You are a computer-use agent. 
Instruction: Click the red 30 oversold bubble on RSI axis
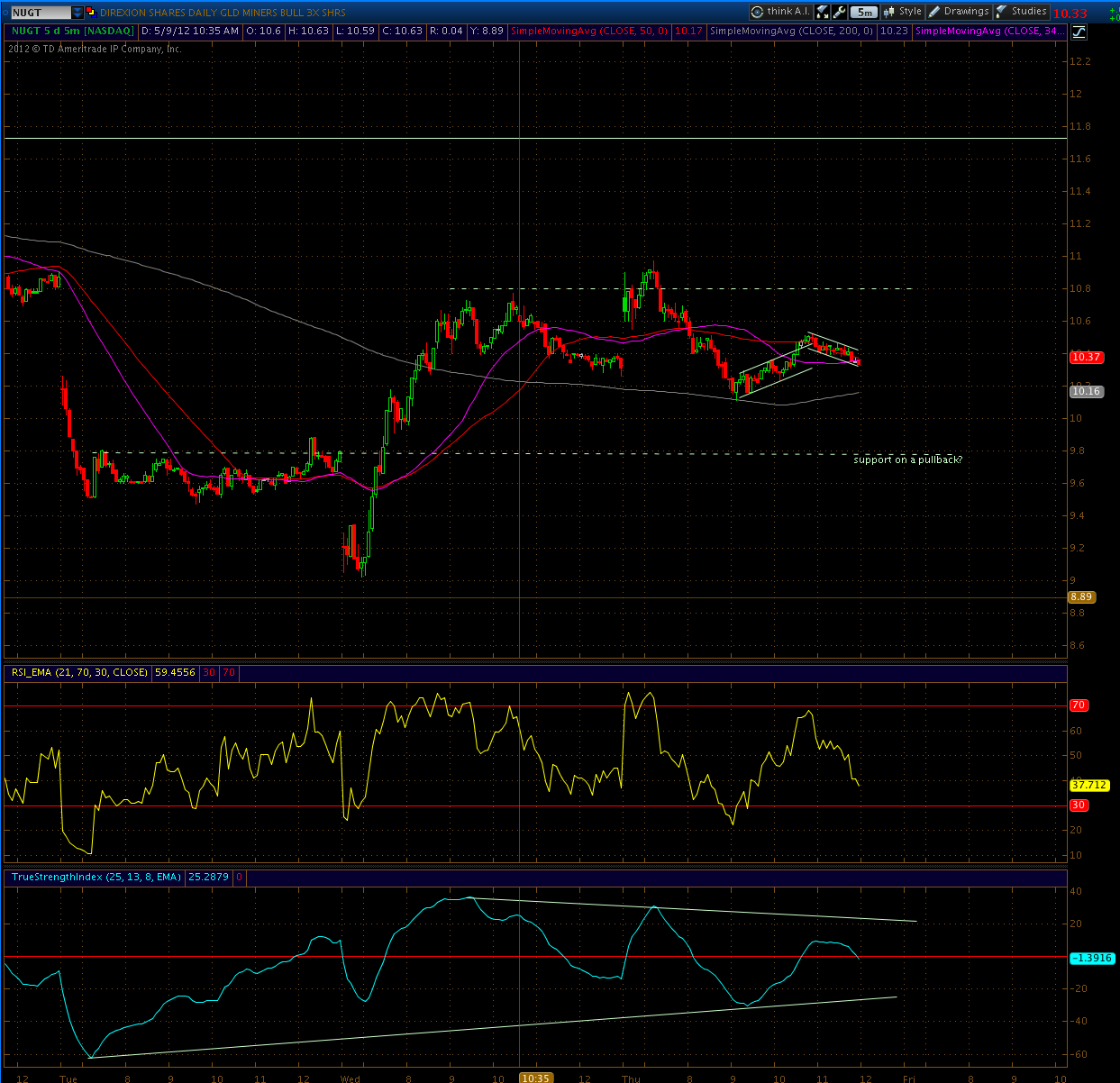click(x=1079, y=805)
